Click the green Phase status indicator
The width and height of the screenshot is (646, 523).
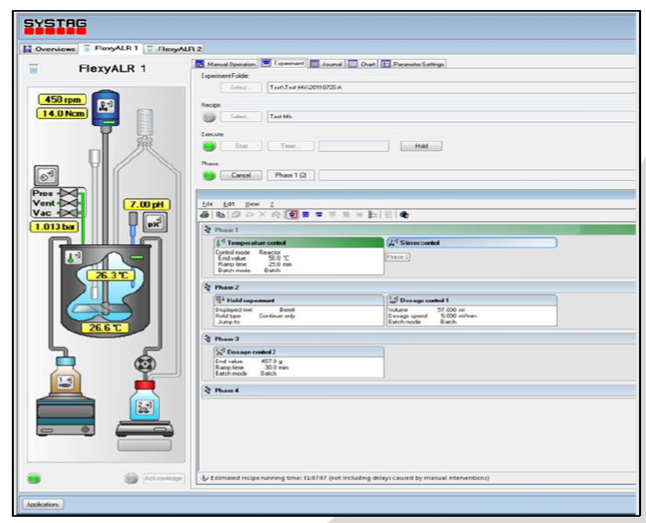click(x=209, y=175)
